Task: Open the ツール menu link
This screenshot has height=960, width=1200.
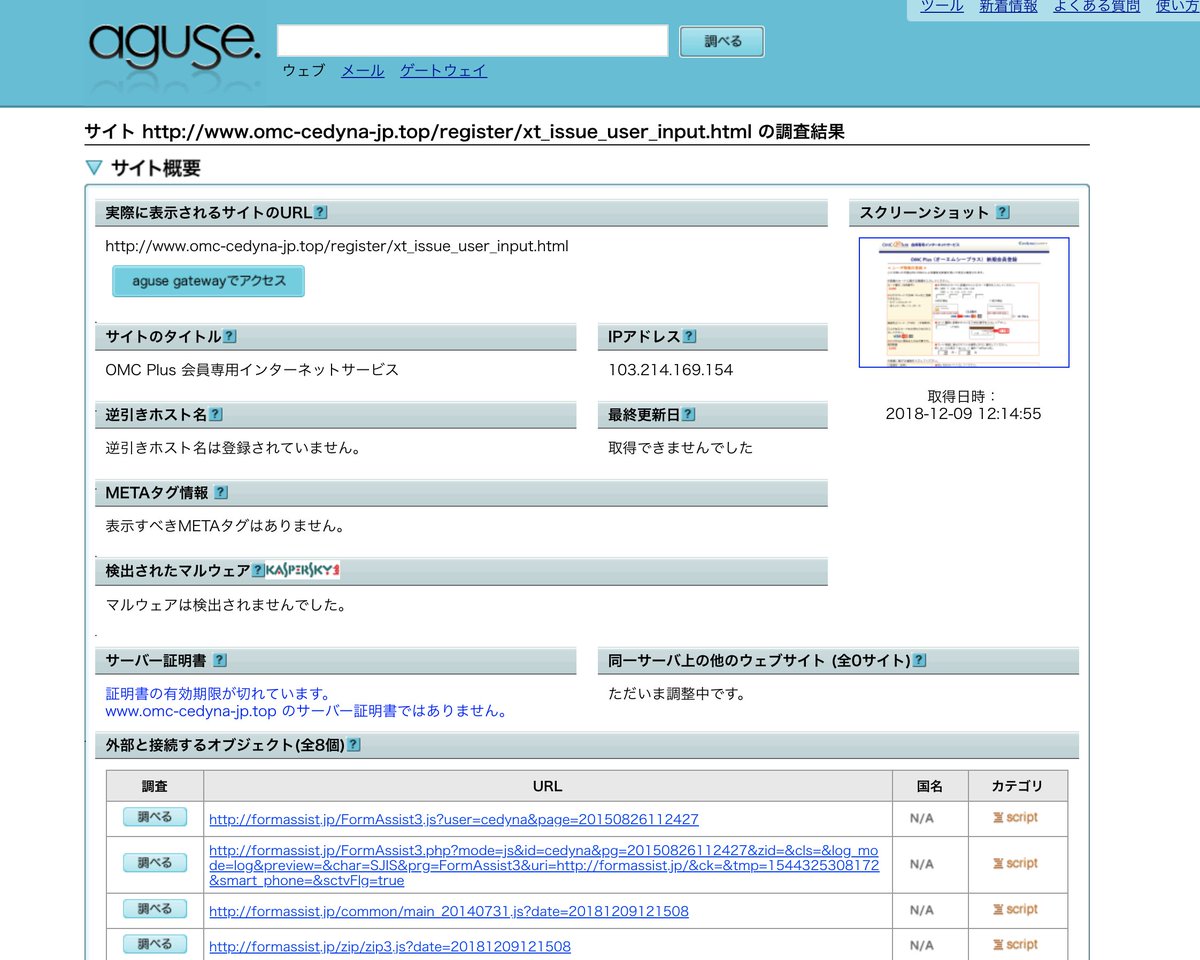Action: coord(942,7)
